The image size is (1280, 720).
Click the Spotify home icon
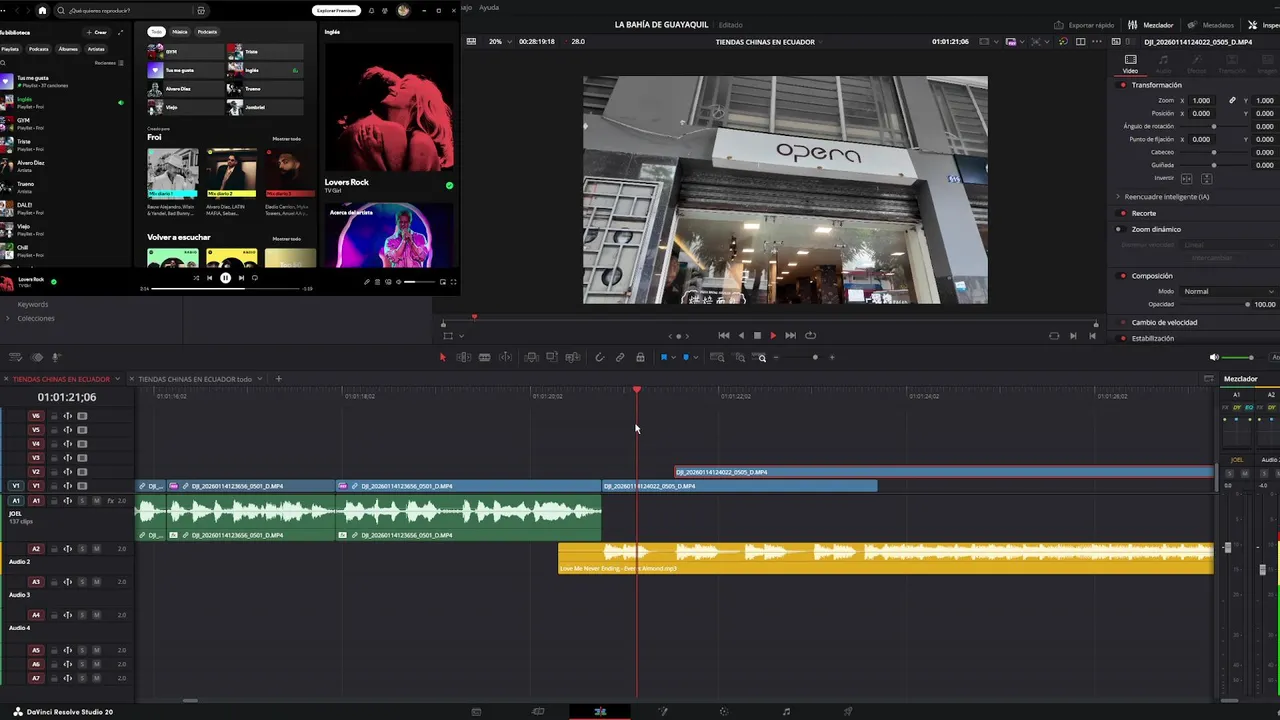tap(42, 11)
